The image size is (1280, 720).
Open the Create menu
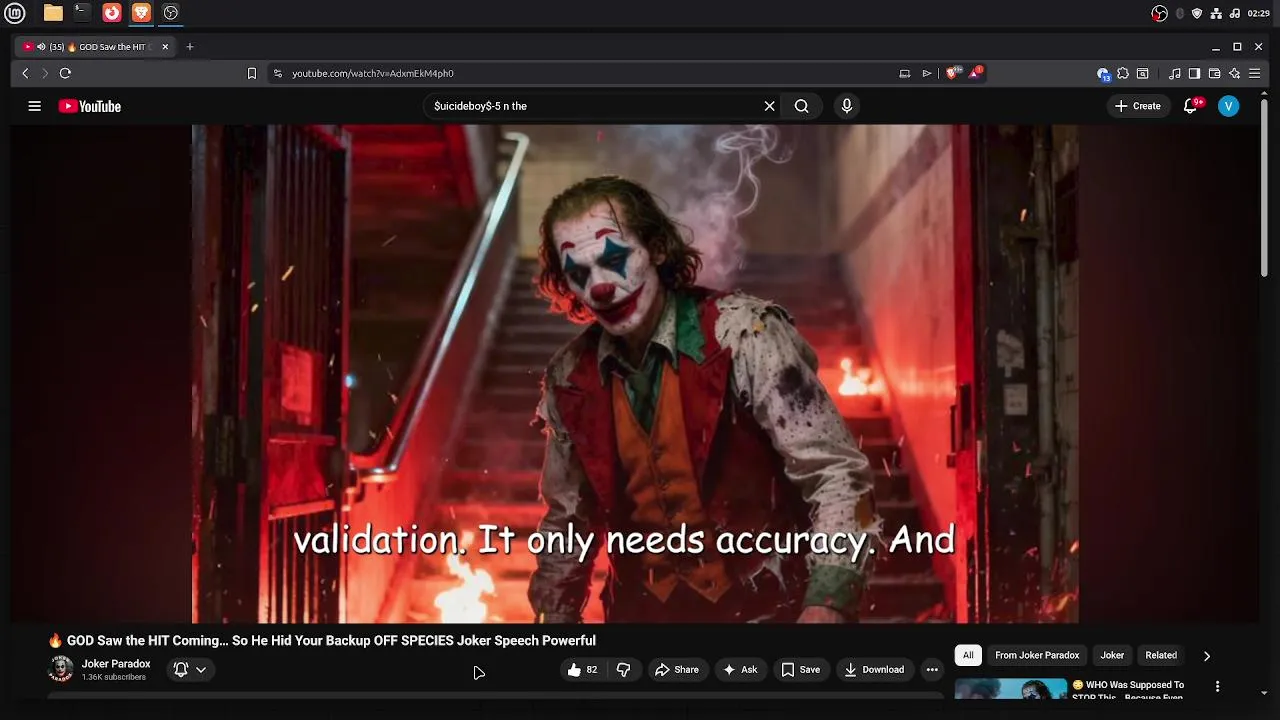(1138, 106)
